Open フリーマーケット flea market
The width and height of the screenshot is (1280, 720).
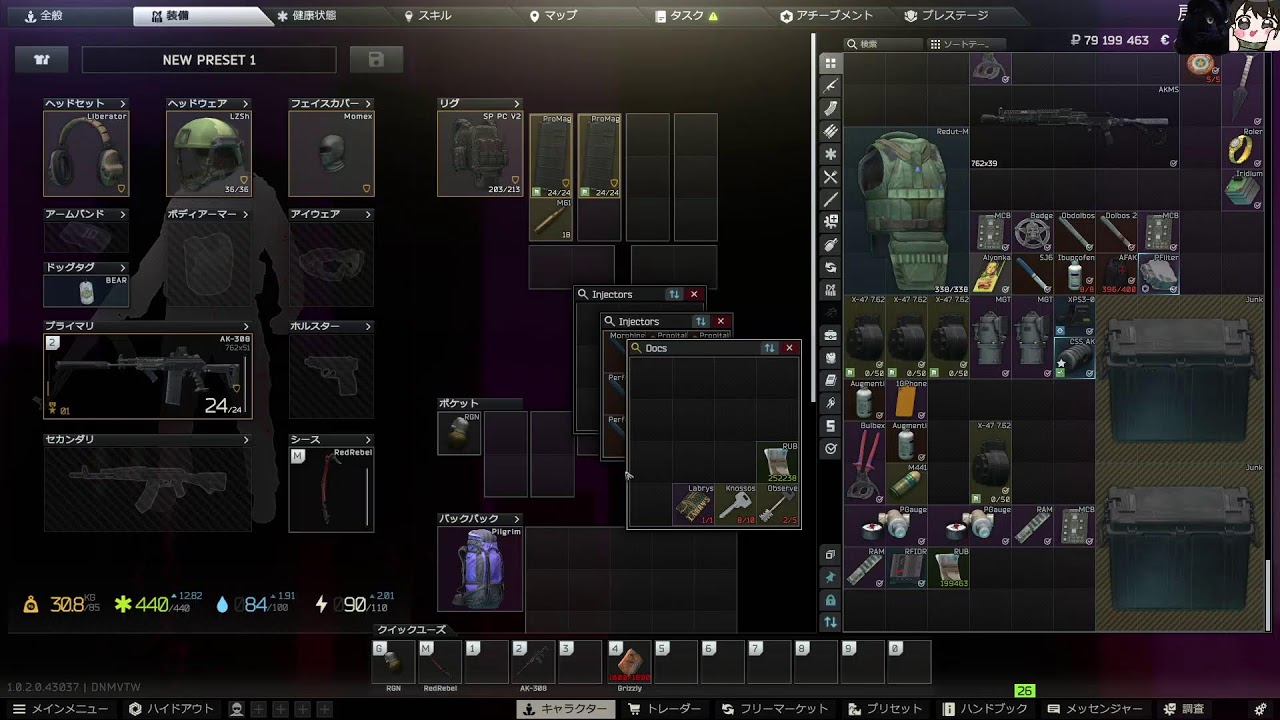[775, 709]
